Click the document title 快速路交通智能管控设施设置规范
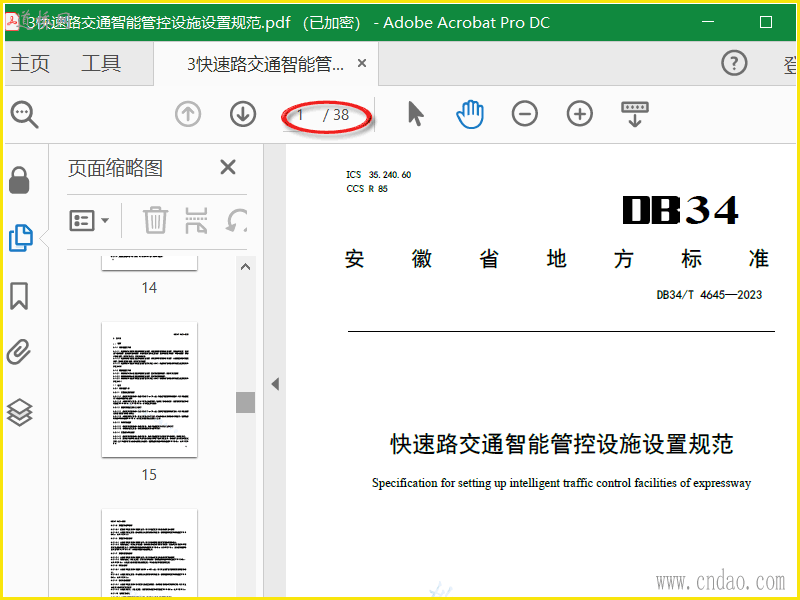The image size is (800, 600). pos(562,444)
